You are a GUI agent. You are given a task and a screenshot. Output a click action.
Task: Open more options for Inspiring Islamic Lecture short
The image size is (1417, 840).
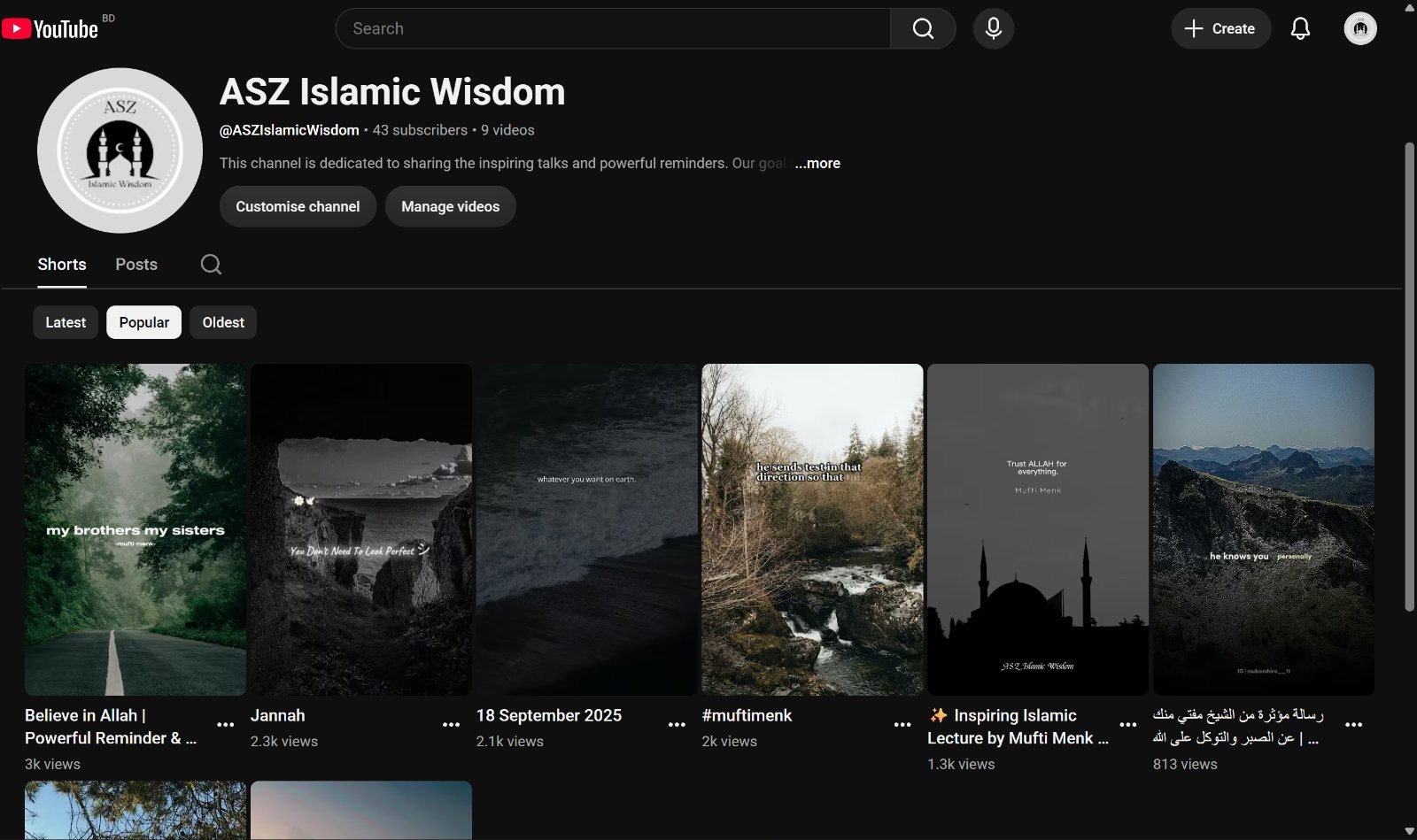point(1128,724)
